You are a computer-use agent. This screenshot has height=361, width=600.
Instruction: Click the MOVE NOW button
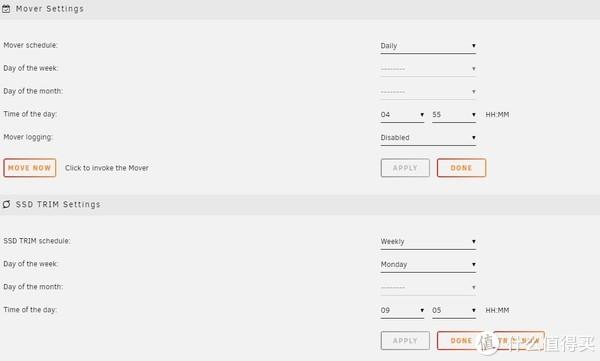coord(30,168)
